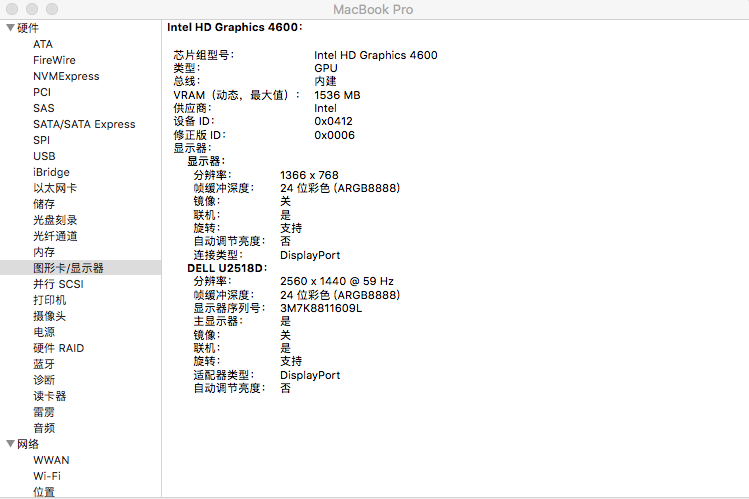Click the DELL U2518D heading

[227, 268]
